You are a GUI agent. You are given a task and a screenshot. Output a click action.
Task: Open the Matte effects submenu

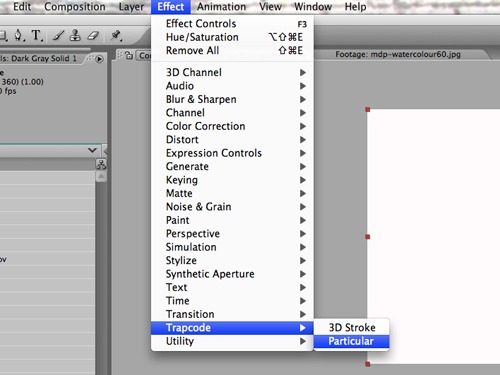coord(232,193)
